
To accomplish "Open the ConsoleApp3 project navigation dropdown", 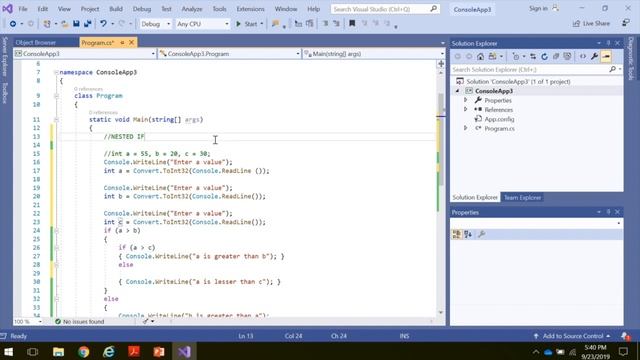I will coord(85,53).
